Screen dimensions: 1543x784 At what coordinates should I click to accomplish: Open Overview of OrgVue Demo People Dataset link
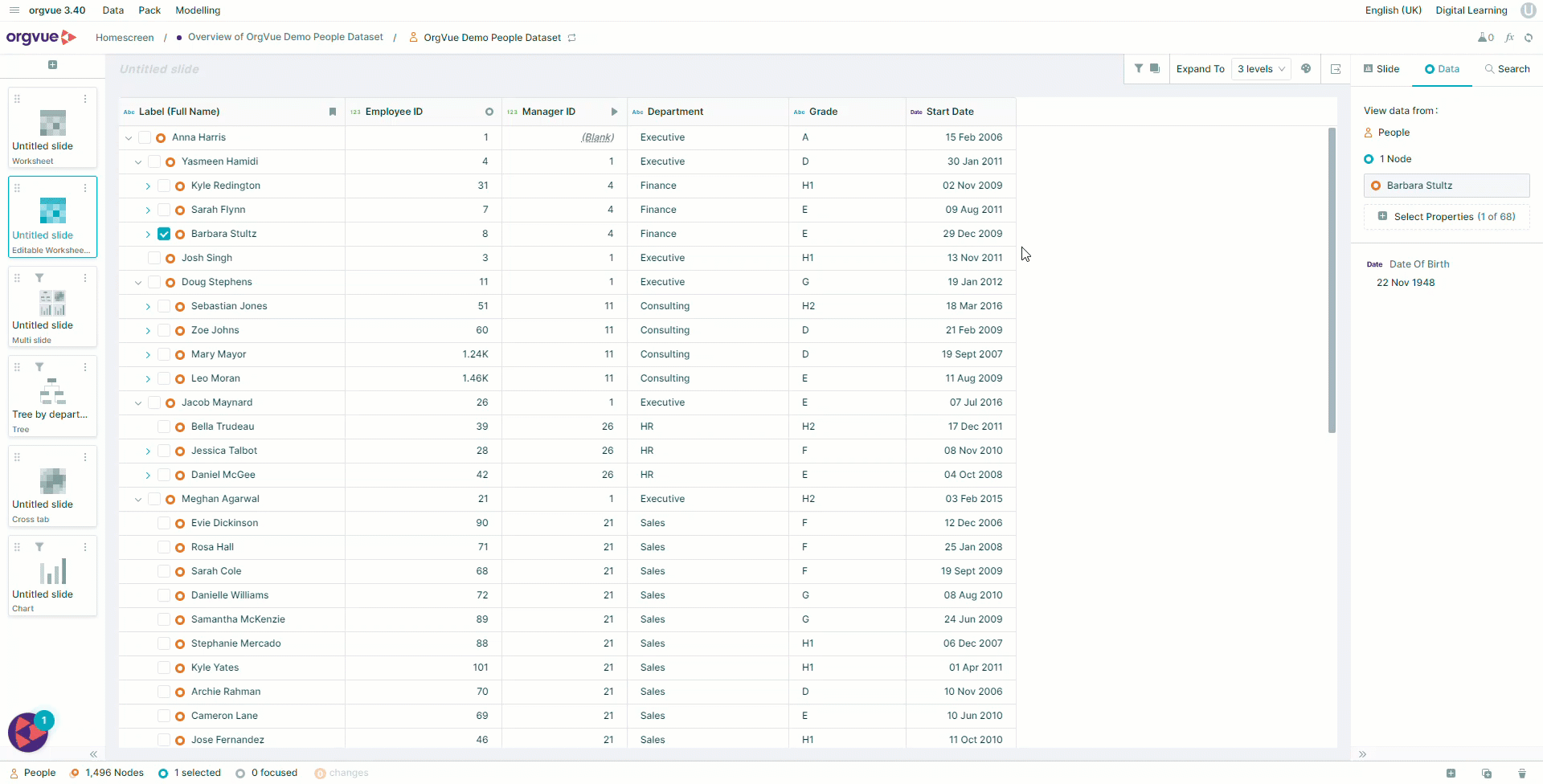(285, 37)
